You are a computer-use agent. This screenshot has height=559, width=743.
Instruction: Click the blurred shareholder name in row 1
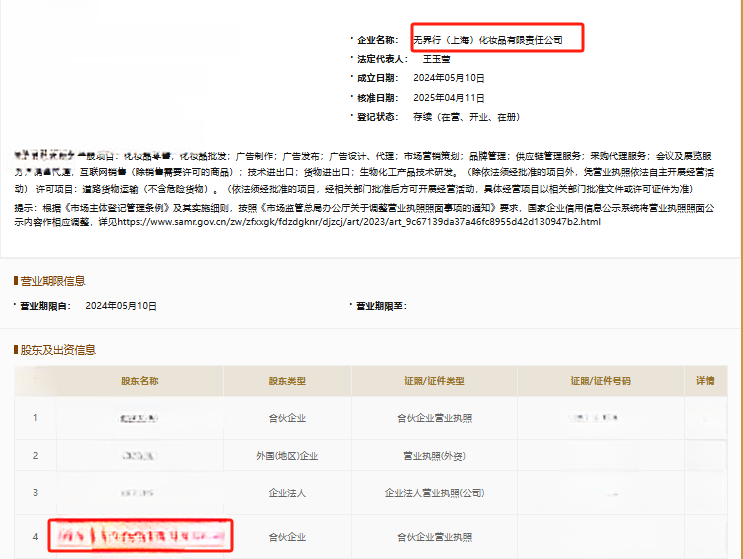138,418
